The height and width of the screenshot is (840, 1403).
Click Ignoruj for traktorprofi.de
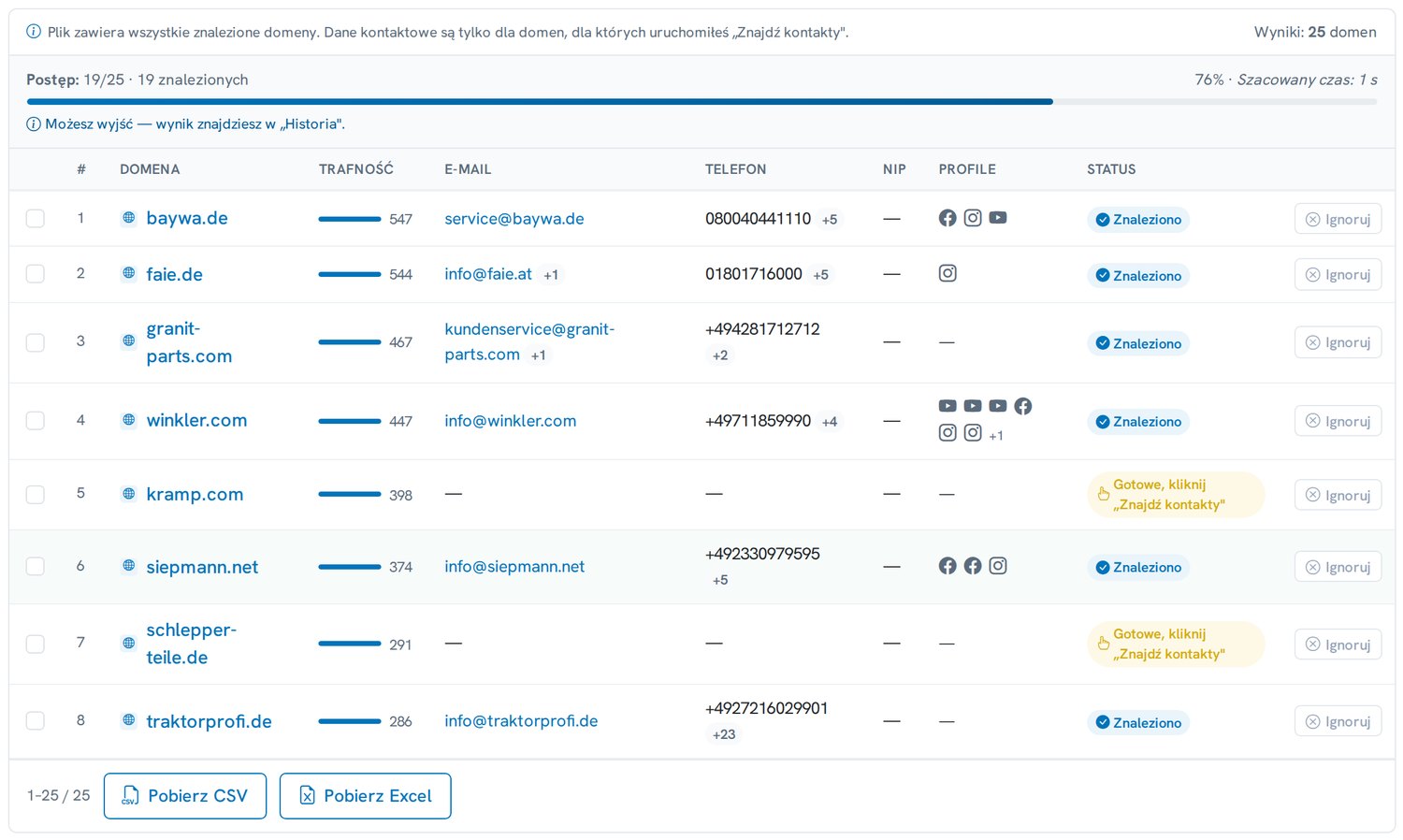[x=1338, y=721]
